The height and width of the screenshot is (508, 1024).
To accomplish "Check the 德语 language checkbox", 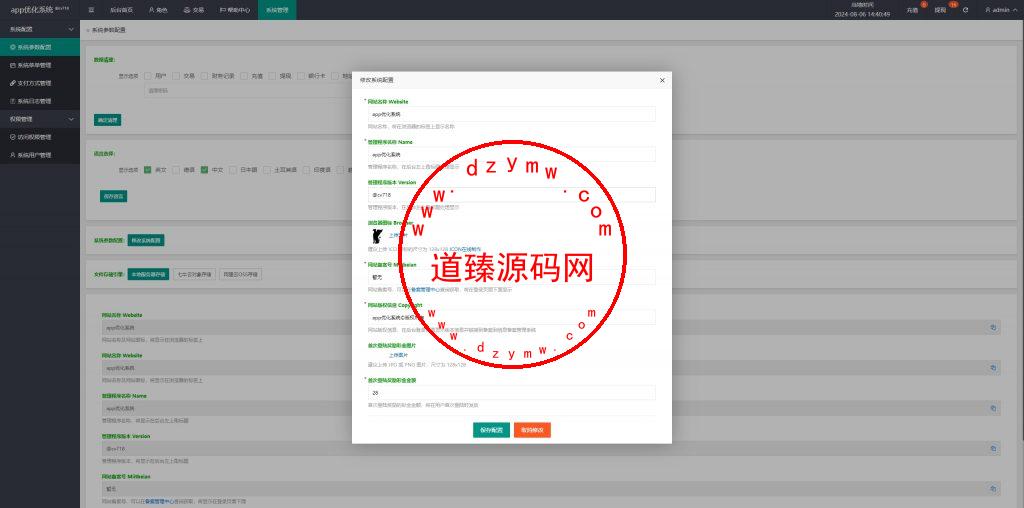I will click(176, 169).
